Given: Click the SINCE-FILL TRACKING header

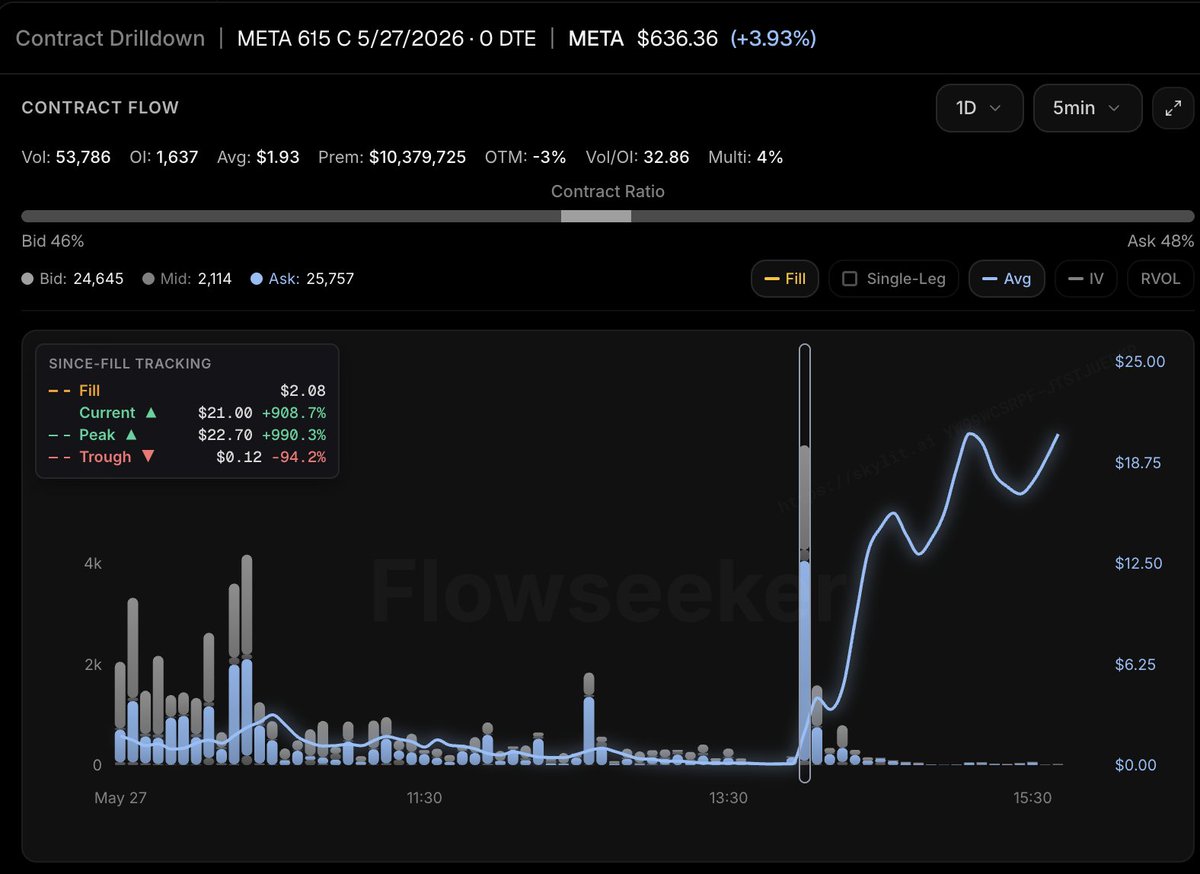Looking at the screenshot, I should pos(130,364).
